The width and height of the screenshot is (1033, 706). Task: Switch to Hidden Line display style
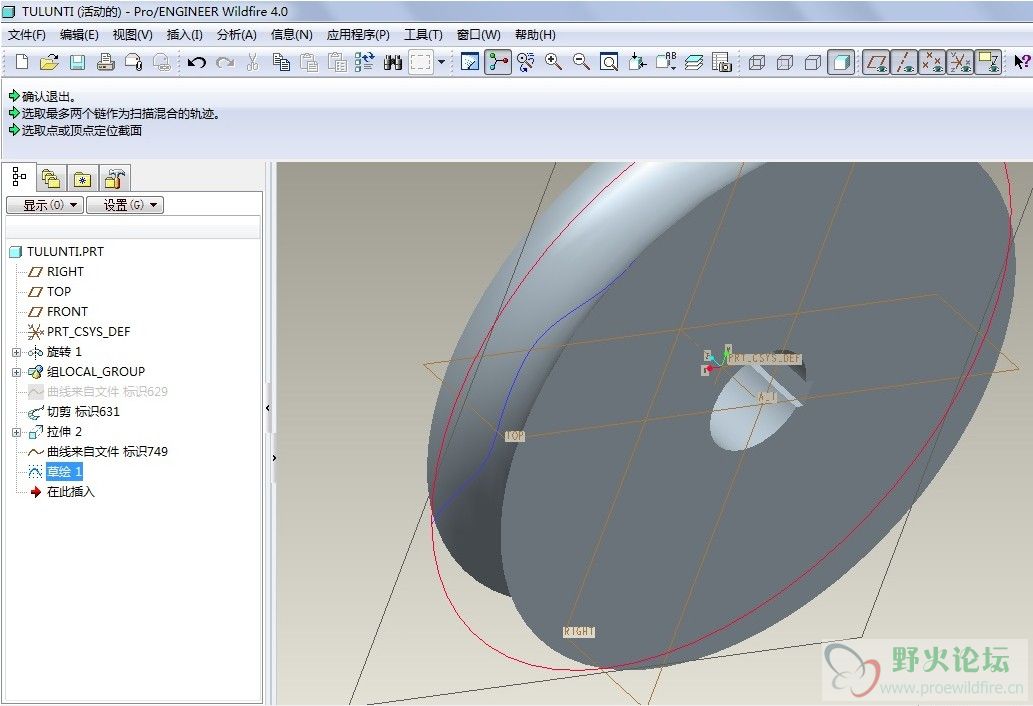coord(785,62)
